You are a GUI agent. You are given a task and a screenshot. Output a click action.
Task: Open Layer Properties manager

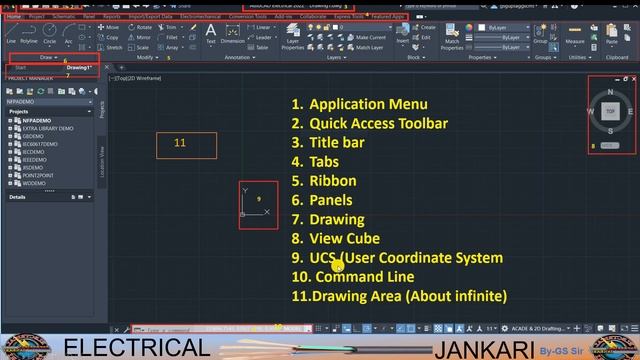[293, 37]
